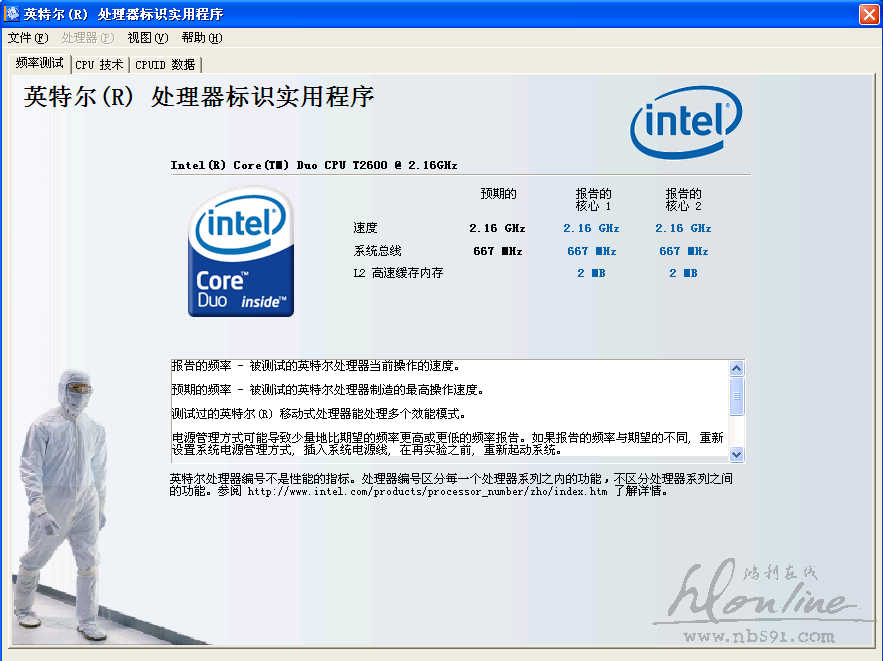883x661 pixels.
Task: Click the scroll down arrow in description box
Action: coord(736,454)
